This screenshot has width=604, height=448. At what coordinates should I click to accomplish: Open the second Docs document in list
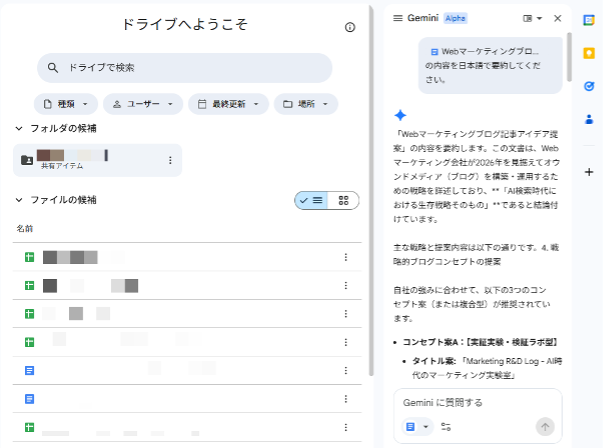click(187, 399)
